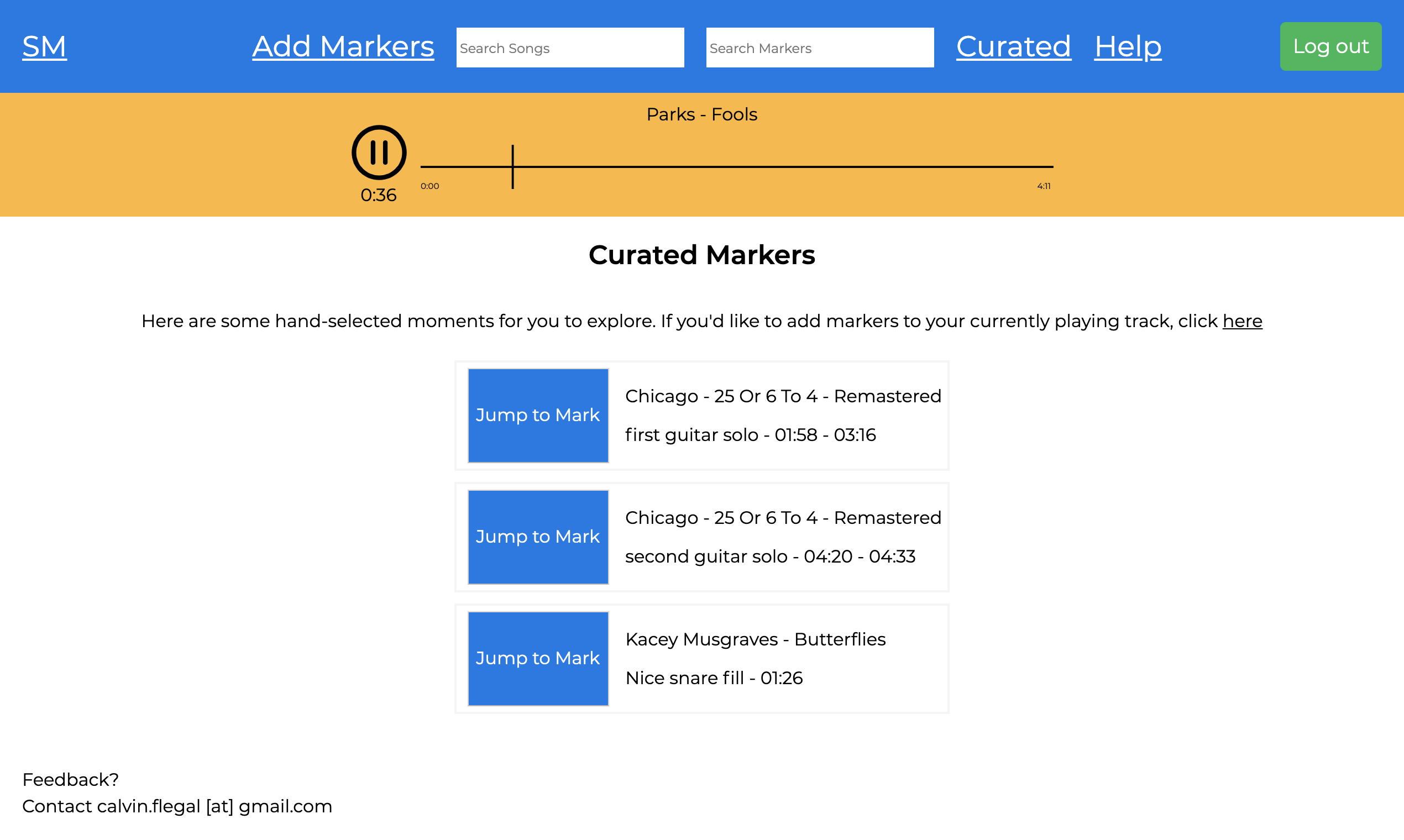The height and width of the screenshot is (840, 1404).
Task: Click the 4:11 track duration label
Action: [x=1044, y=185]
